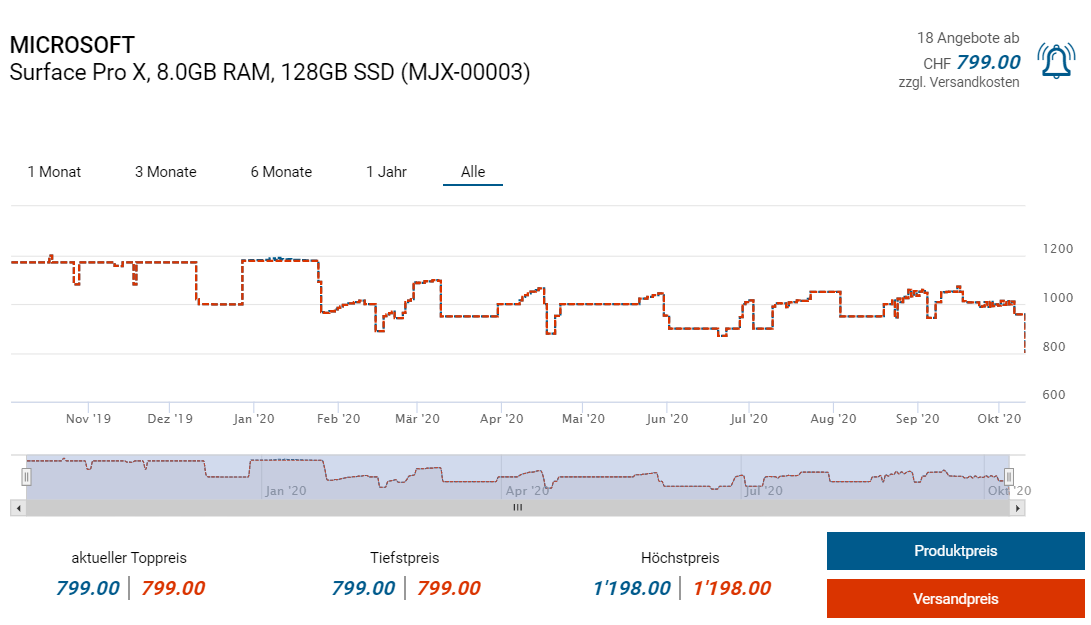Click the price alert bell icon
1091x625 pixels.
coord(1056,61)
